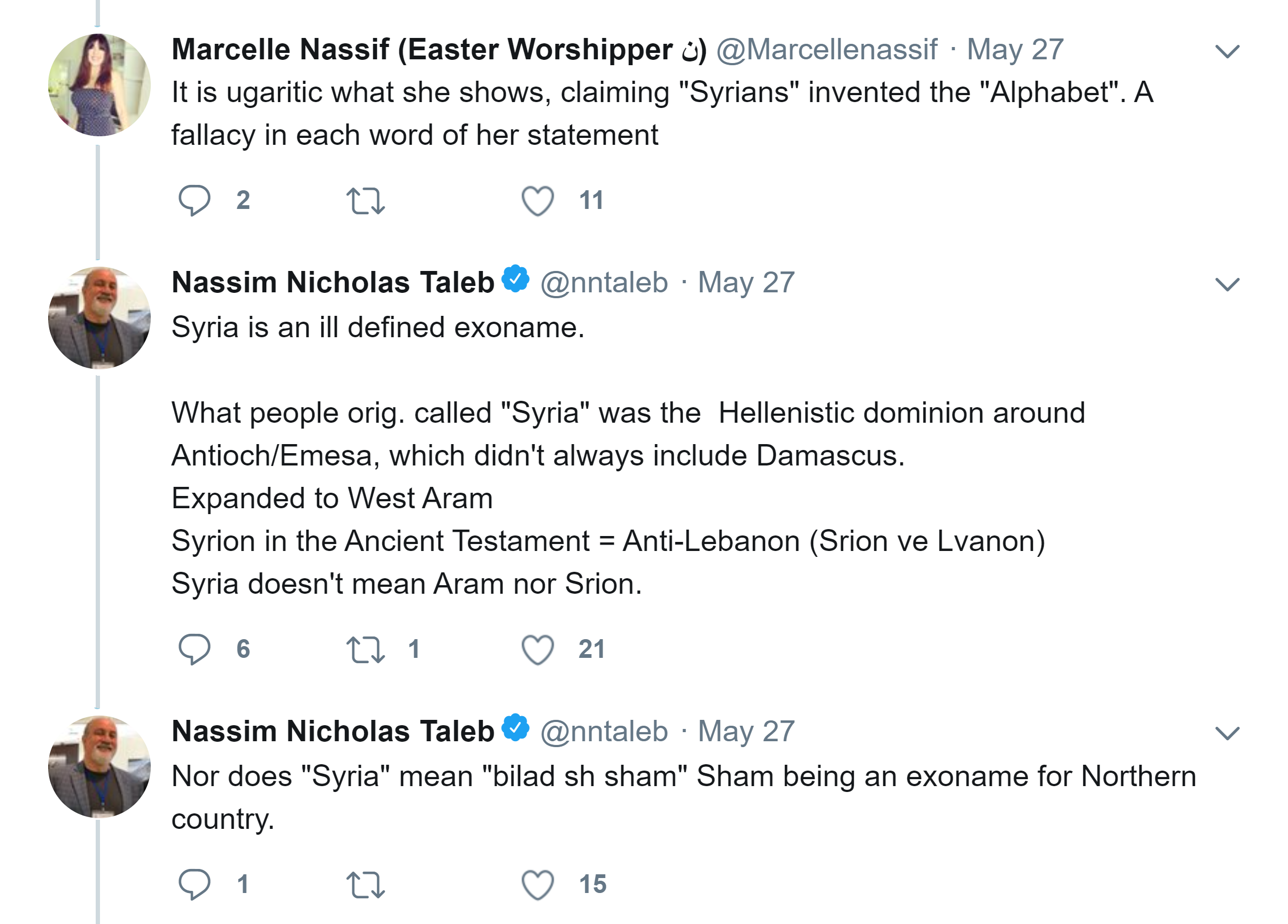
Task: Expand options chevron on Taleb's Syria exoname tweet
Action: [x=1227, y=284]
